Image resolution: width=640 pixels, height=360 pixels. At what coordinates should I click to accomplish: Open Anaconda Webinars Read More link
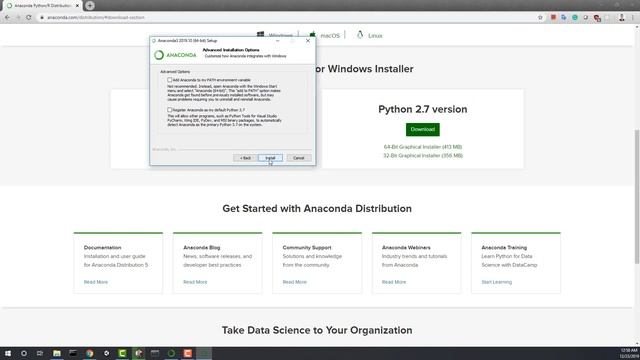tap(394, 282)
